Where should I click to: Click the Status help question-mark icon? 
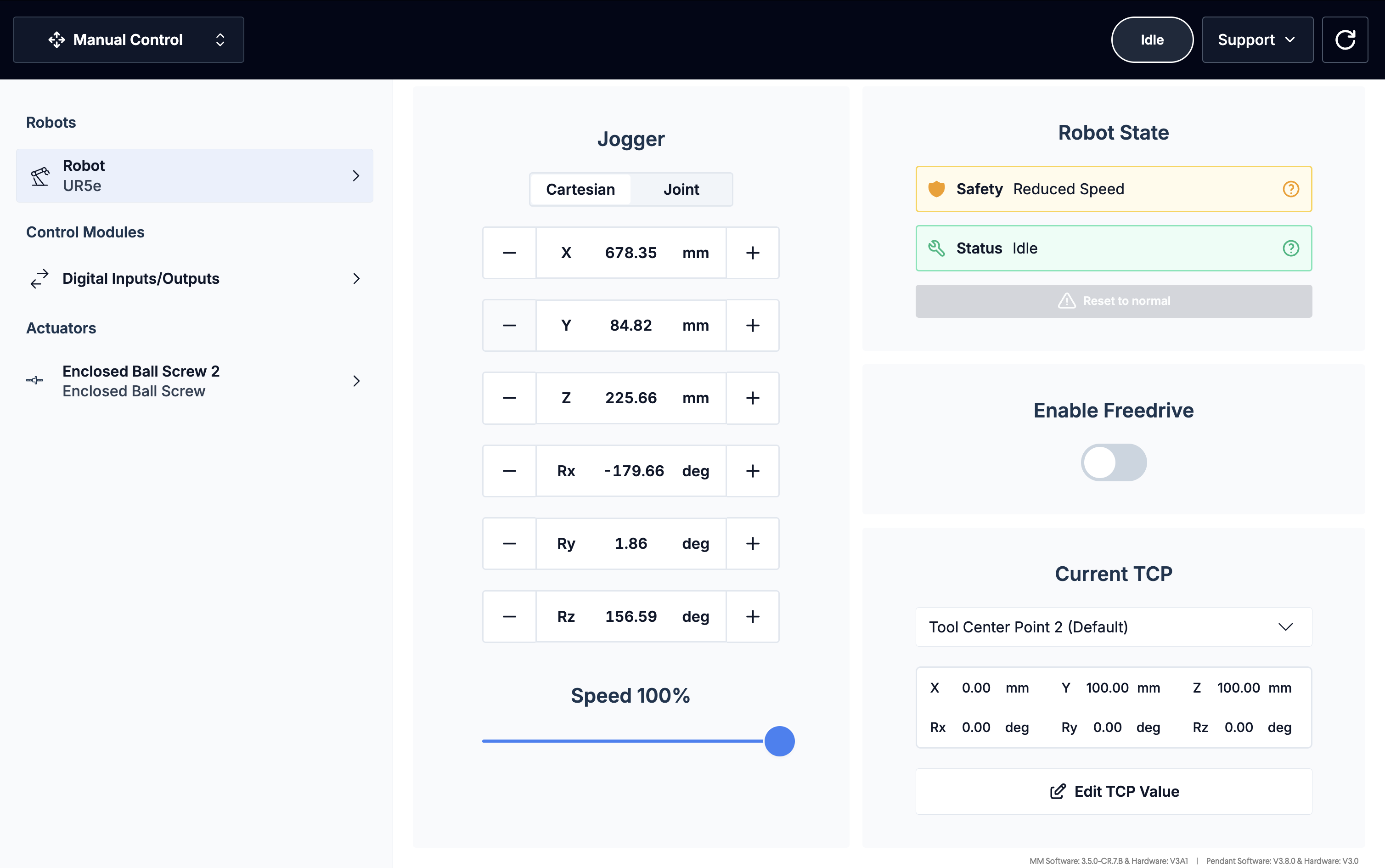(1291, 248)
